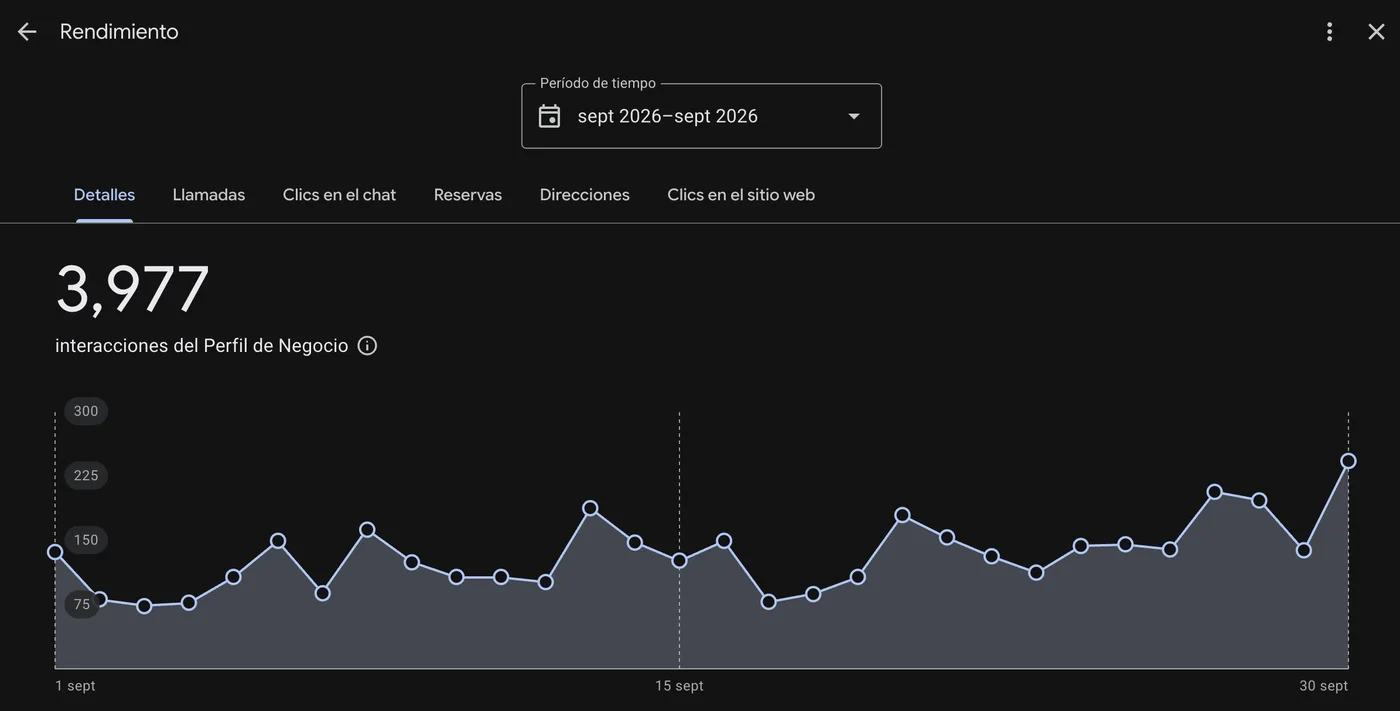Click the chart data point for 1 sept

pyautogui.click(x=55, y=552)
